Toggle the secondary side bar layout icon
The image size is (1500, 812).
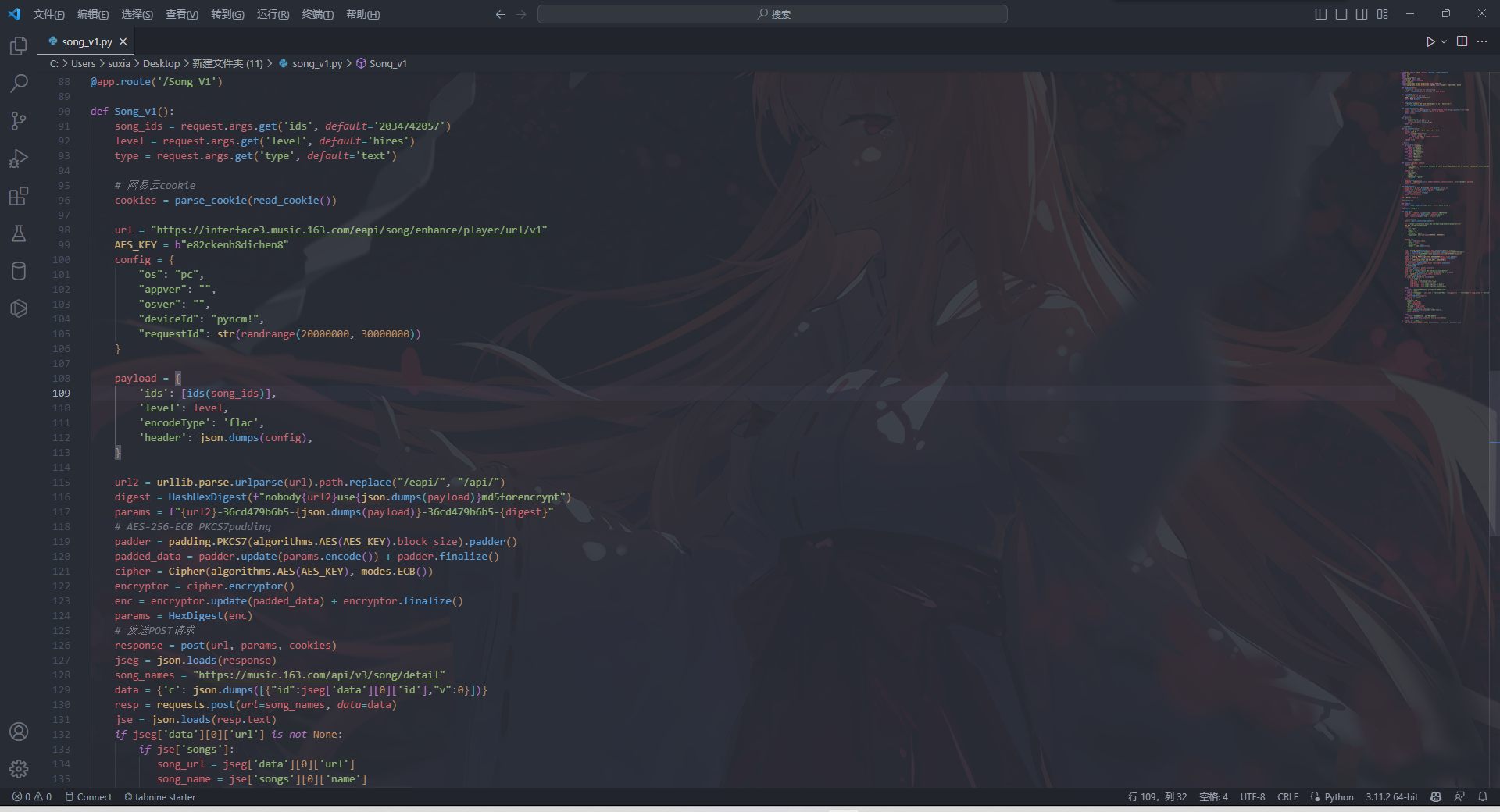click(x=1362, y=14)
